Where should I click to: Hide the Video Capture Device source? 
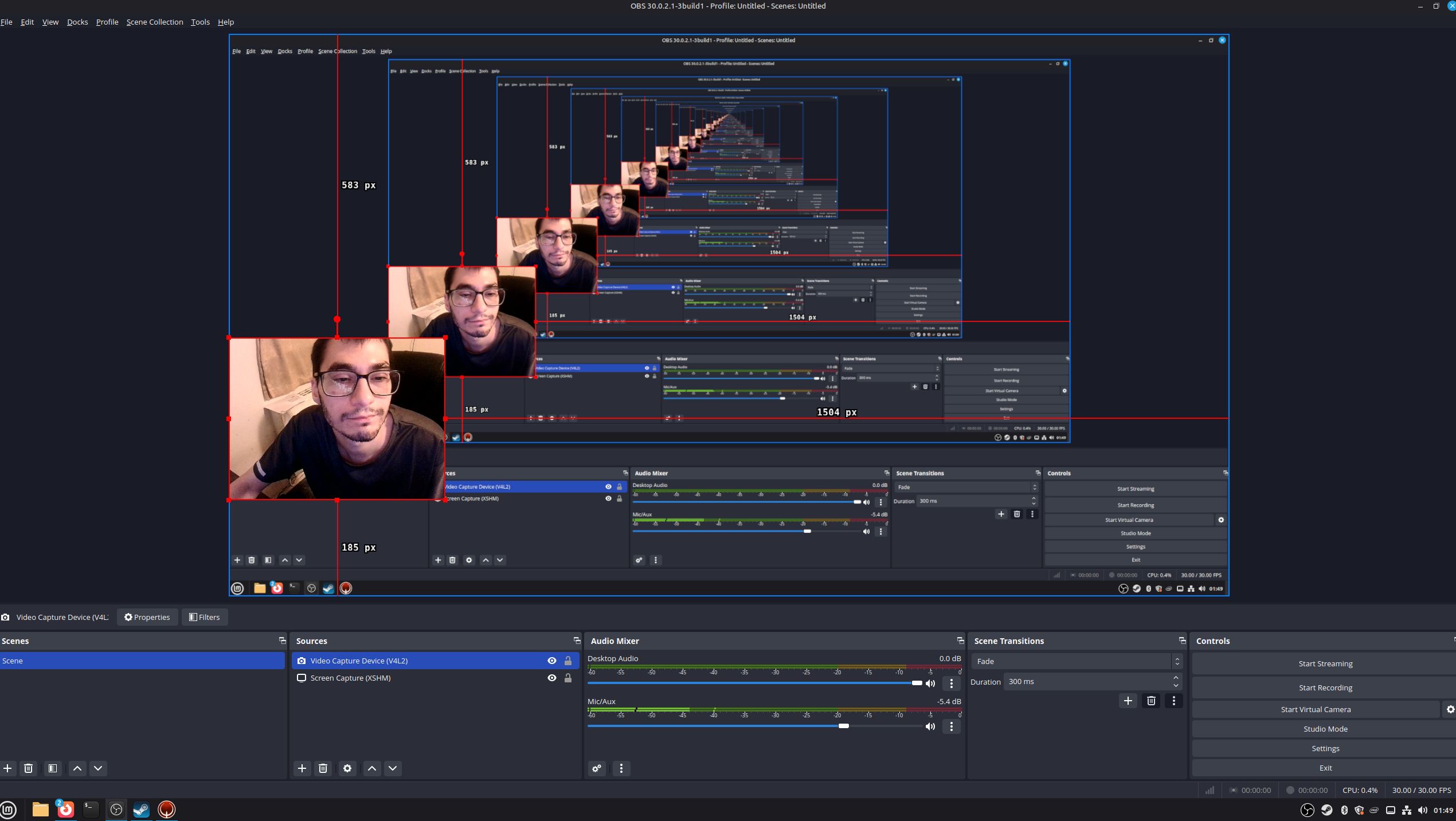pos(552,661)
